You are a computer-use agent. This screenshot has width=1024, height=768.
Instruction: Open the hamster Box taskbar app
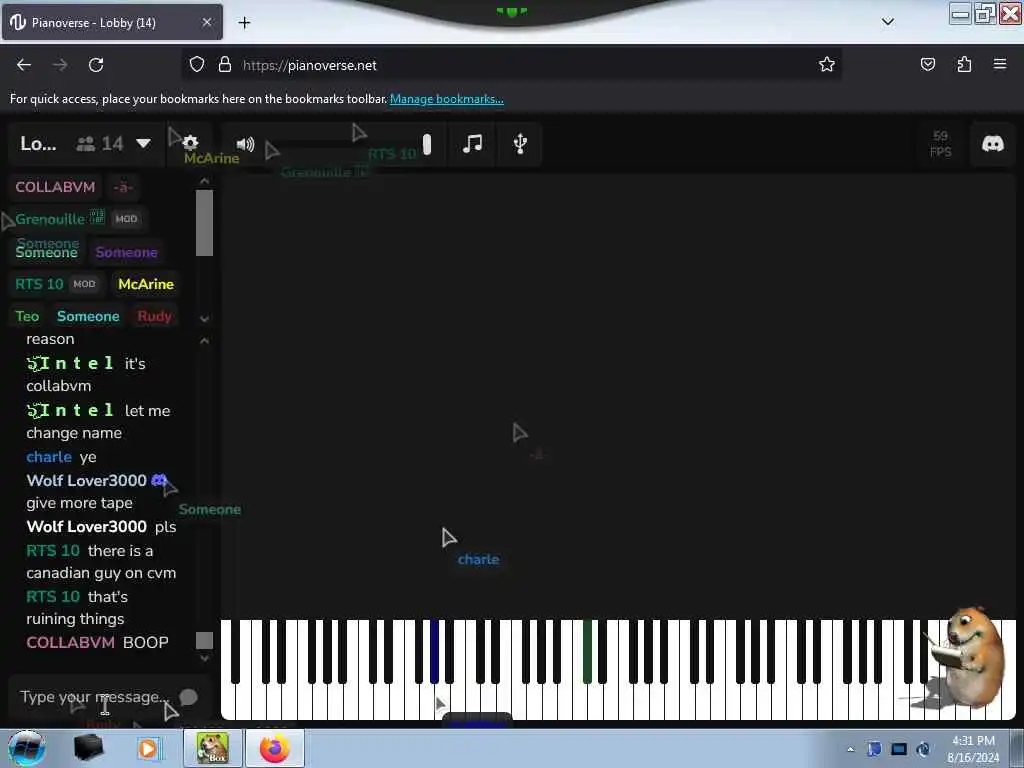pyautogui.click(x=213, y=748)
